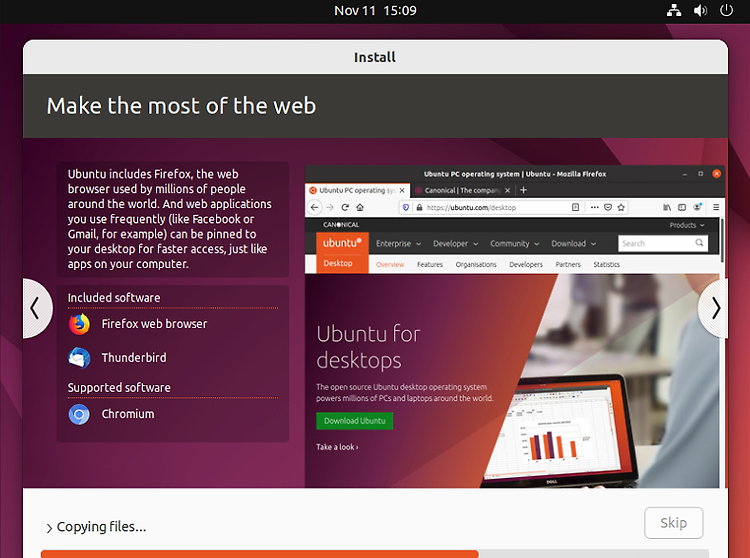Close the Canonical company browser tab
Viewport: 750px width, 558px height.
click(x=507, y=190)
